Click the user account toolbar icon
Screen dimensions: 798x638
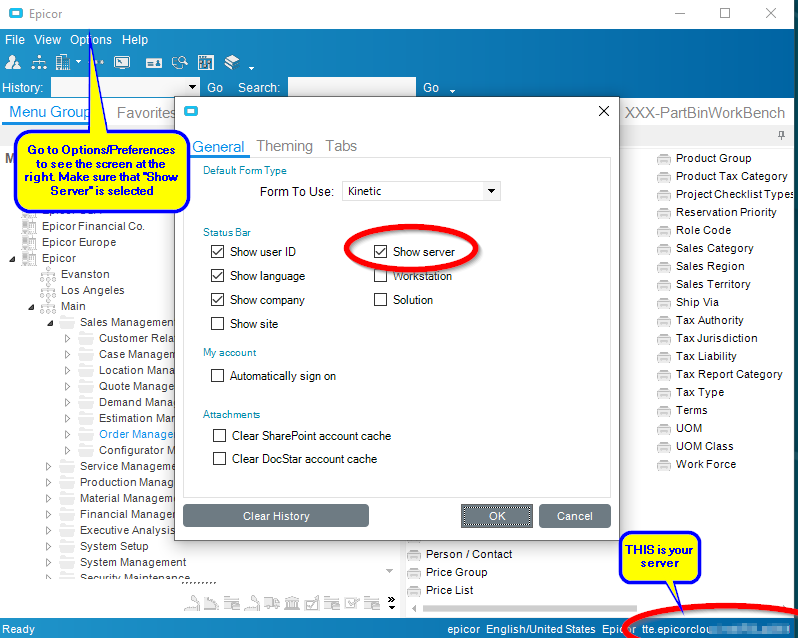tap(13, 63)
